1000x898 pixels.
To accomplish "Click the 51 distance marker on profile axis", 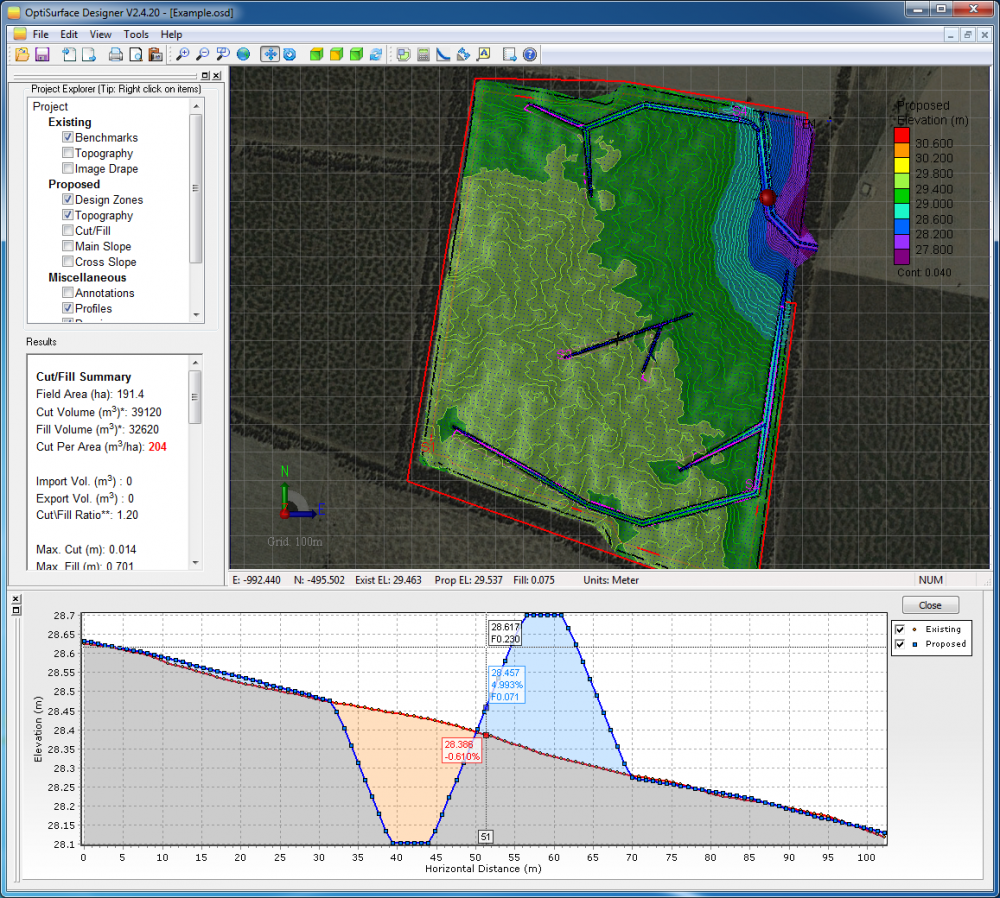I will tap(485, 837).
